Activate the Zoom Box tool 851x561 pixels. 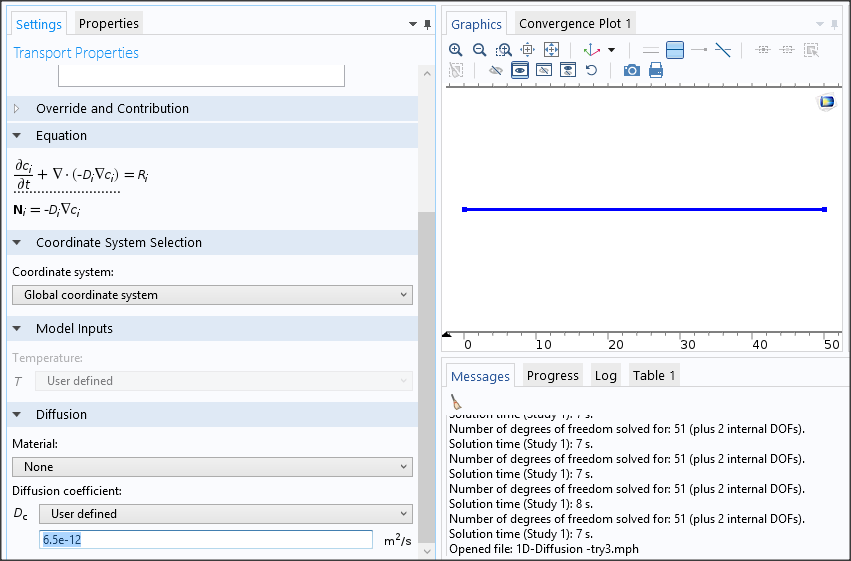pyautogui.click(x=503, y=49)
